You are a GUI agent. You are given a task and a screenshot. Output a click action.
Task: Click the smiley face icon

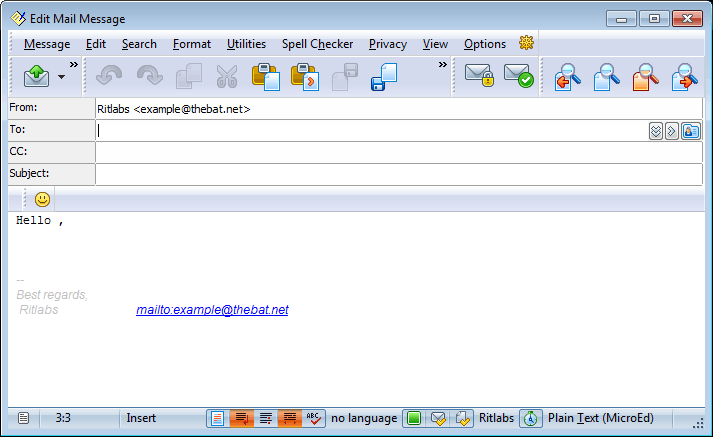click(x=42, y=199)
